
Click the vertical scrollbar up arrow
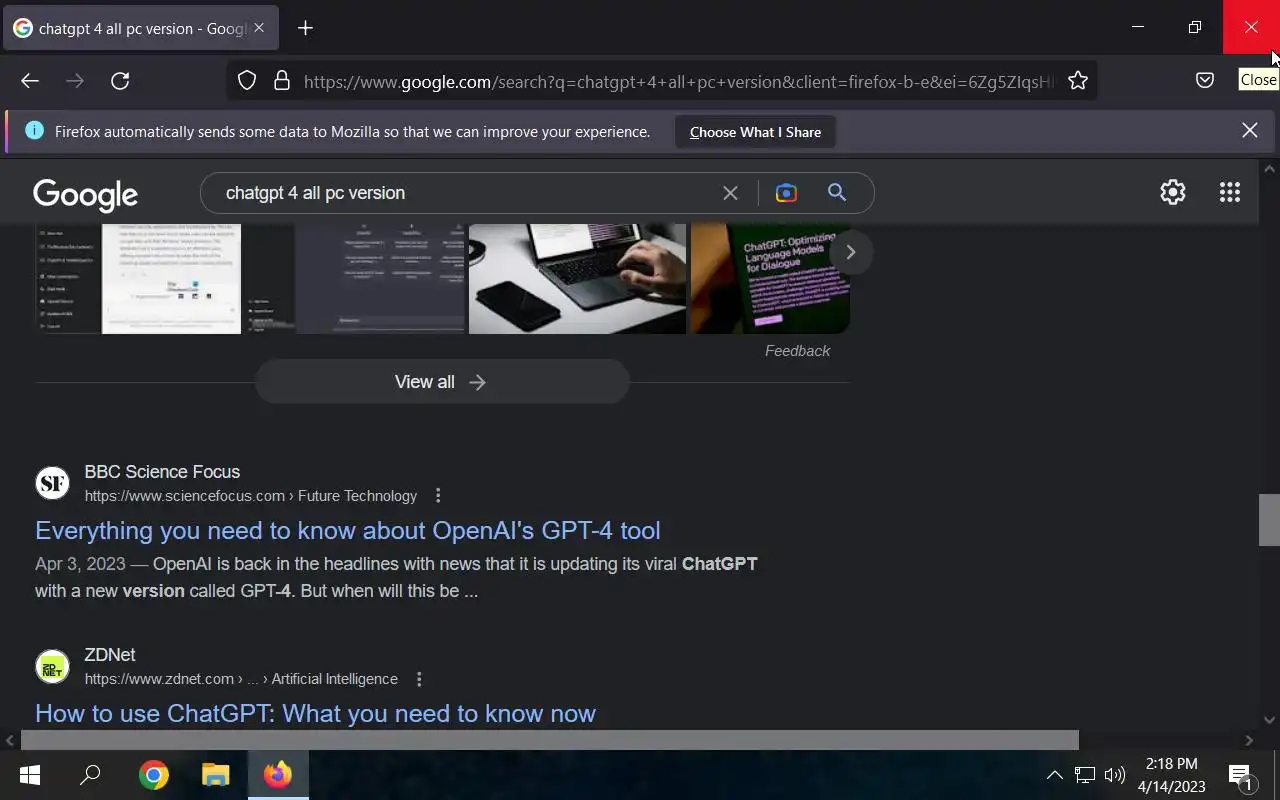point(1269,170)
